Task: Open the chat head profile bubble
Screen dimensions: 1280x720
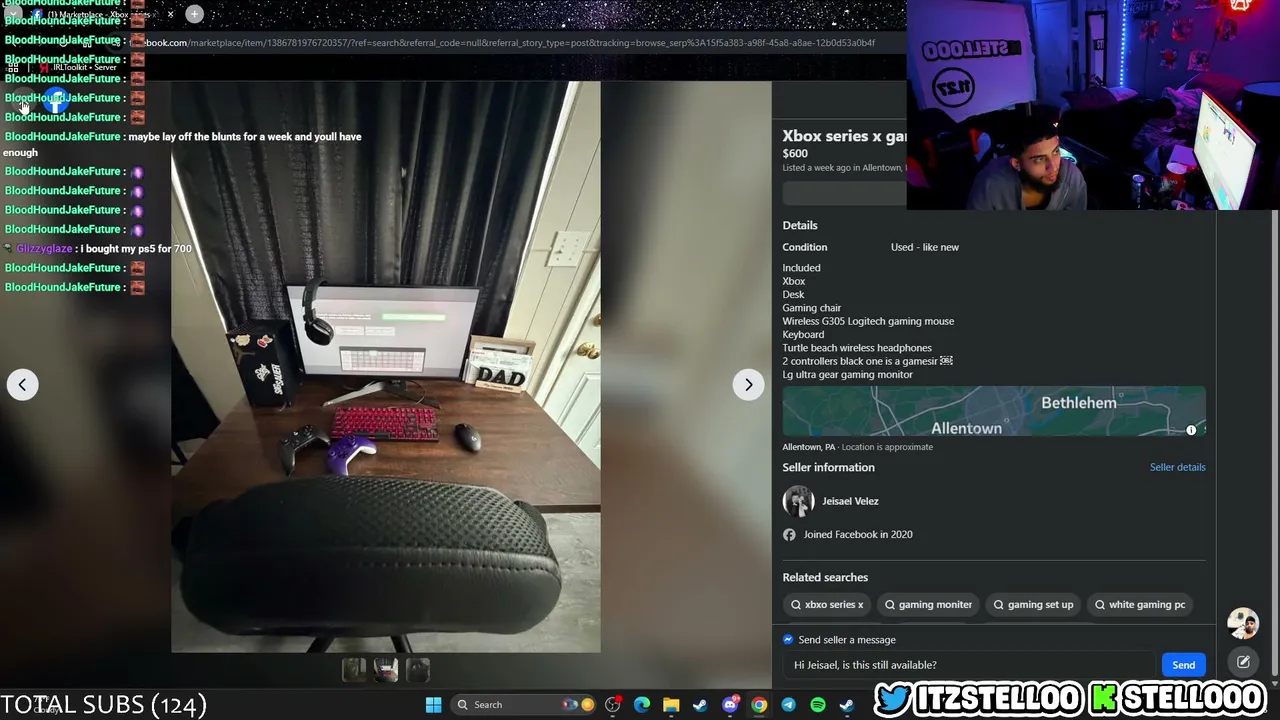Action: coord(1243,623)
